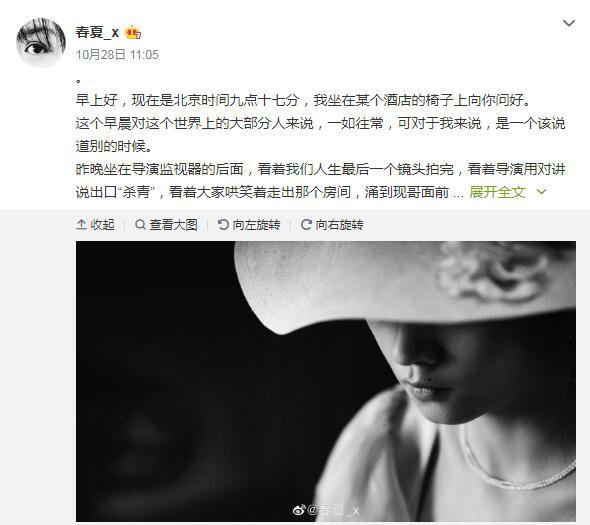Click the upward arrow collapse icon

[x=81, y=225]
